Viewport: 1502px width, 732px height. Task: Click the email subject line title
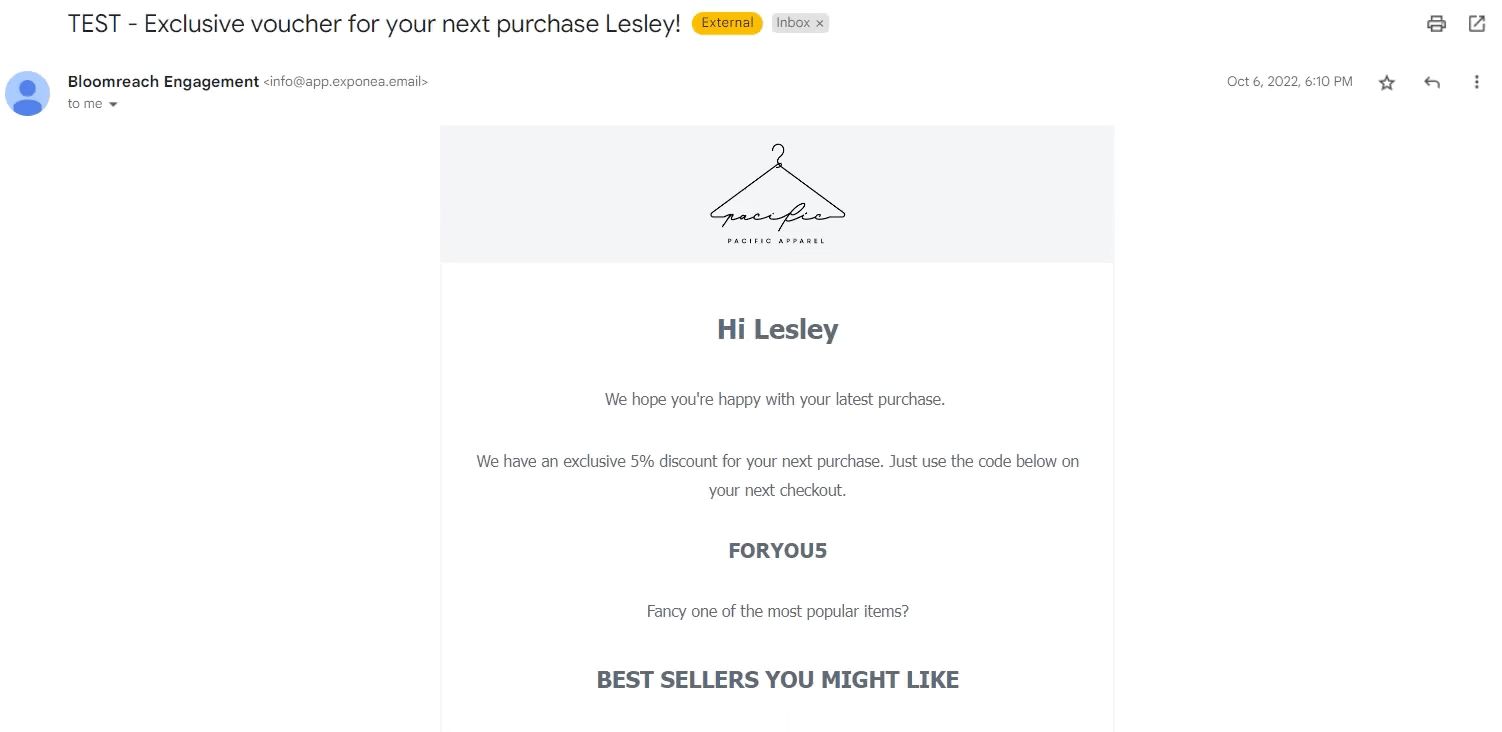[373, 24]
